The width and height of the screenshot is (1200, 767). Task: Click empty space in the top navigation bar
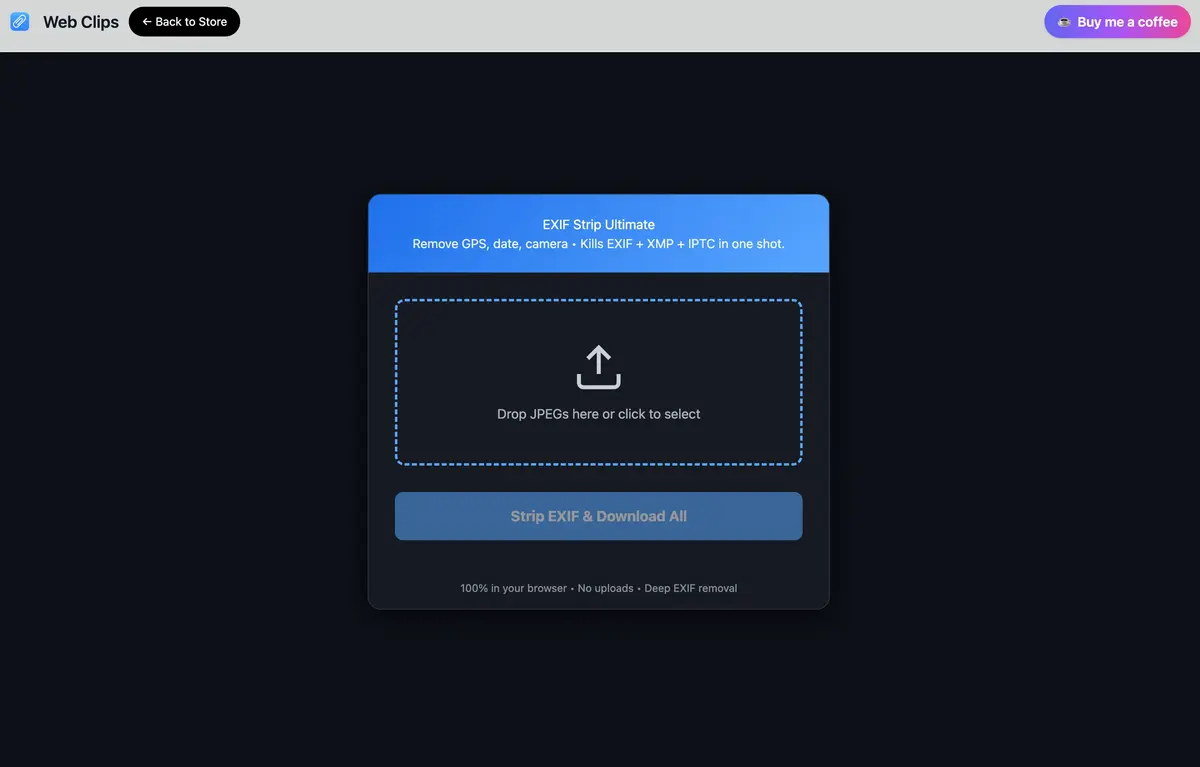tap(640, 25)
